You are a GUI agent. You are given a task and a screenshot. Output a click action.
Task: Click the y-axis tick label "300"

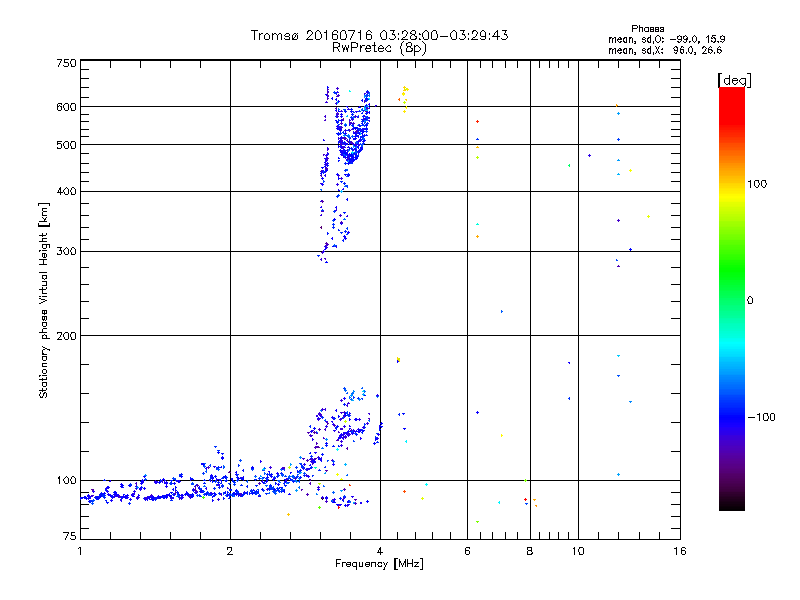(67, 252)
